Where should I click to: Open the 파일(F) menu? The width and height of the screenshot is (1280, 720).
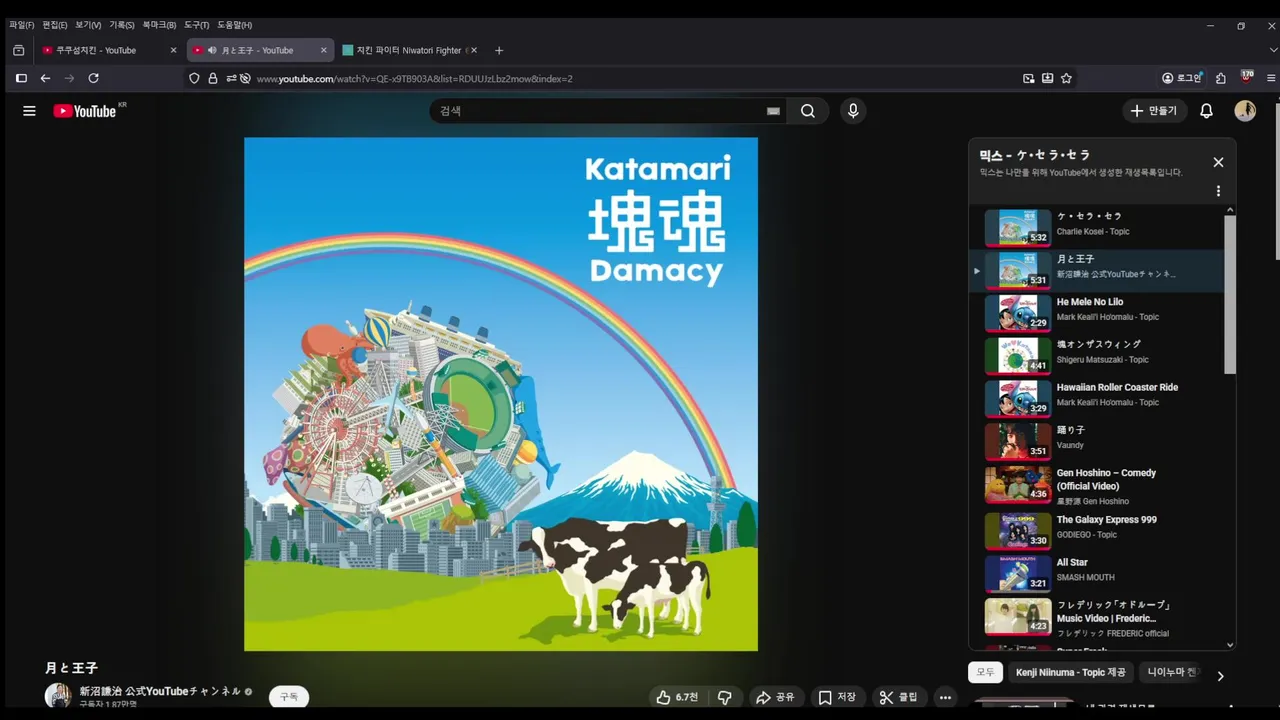pos(21,25)
